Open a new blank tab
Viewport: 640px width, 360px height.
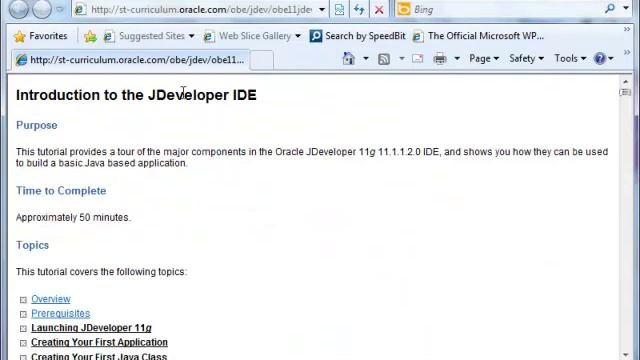point(262,60)
